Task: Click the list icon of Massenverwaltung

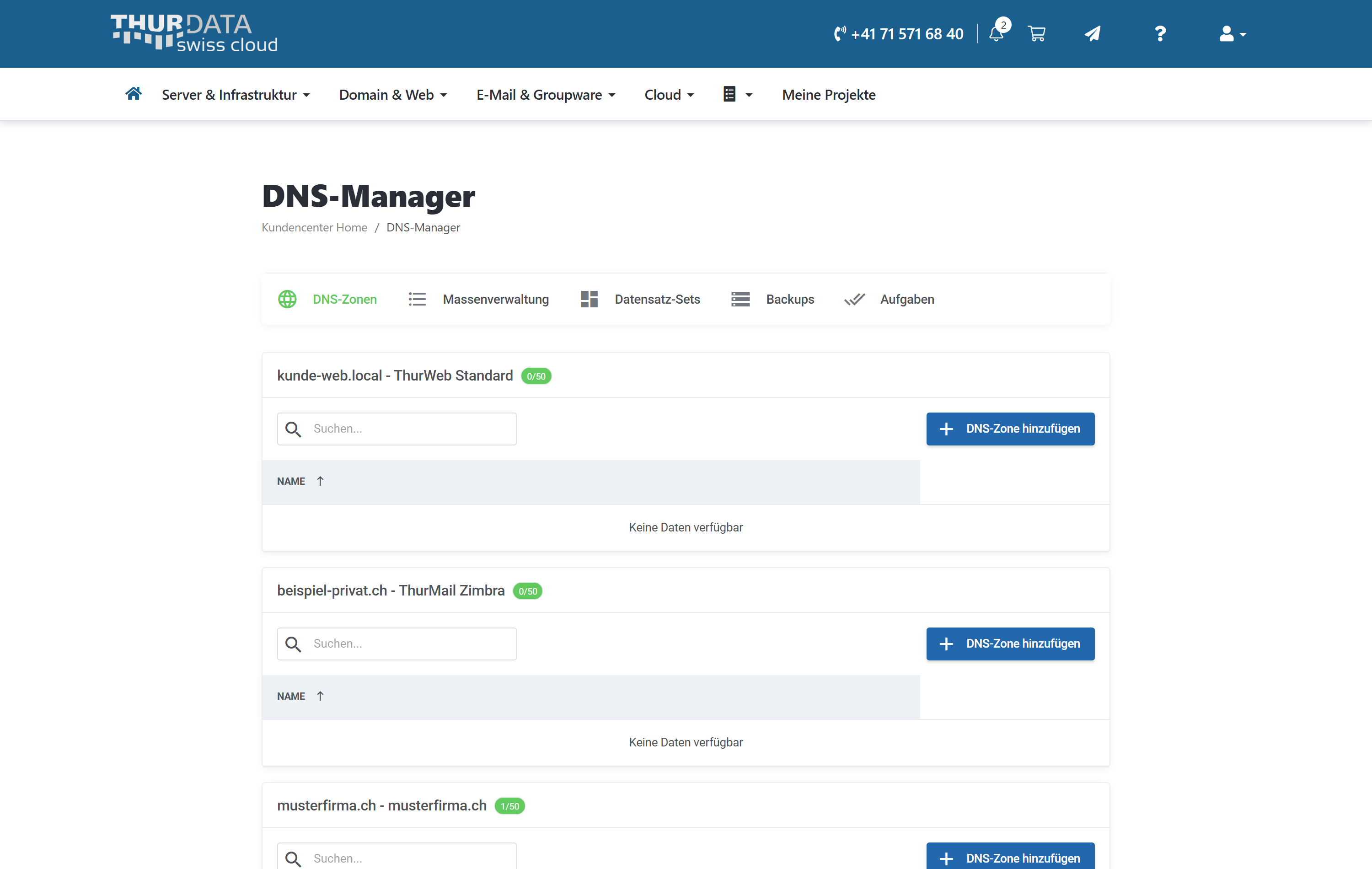Action: pos(417,299)
